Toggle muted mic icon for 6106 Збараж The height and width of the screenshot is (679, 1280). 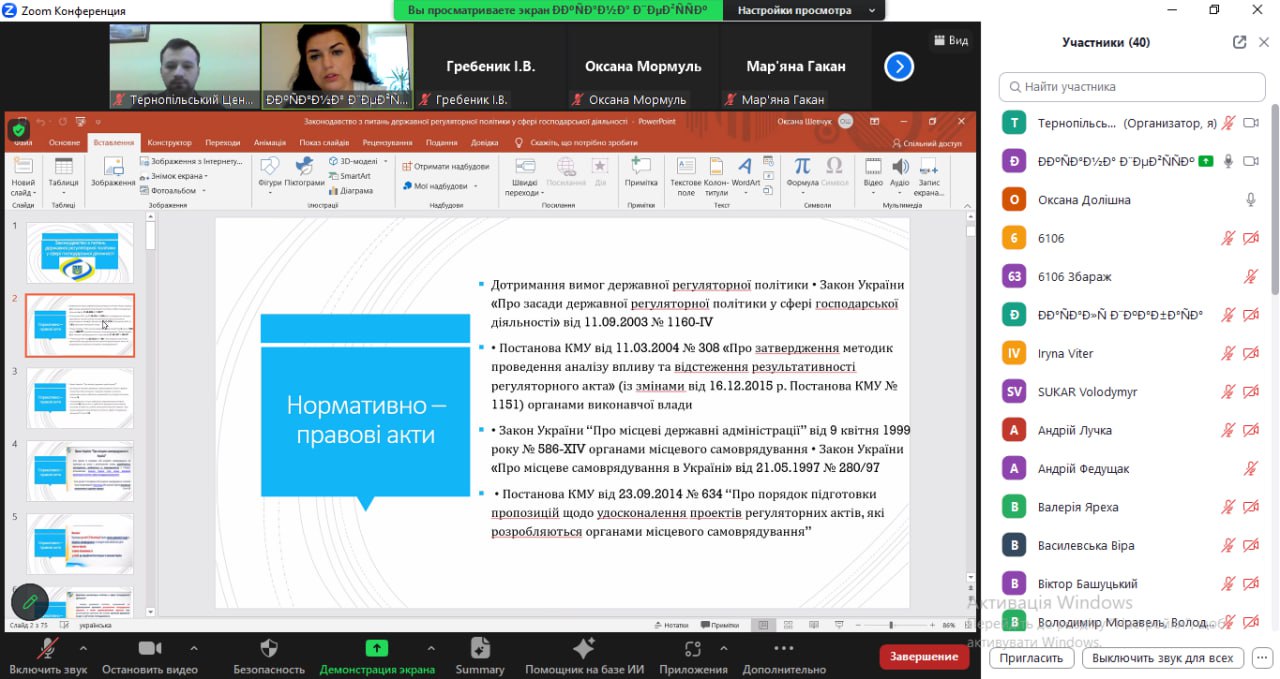click(1250, 277)
